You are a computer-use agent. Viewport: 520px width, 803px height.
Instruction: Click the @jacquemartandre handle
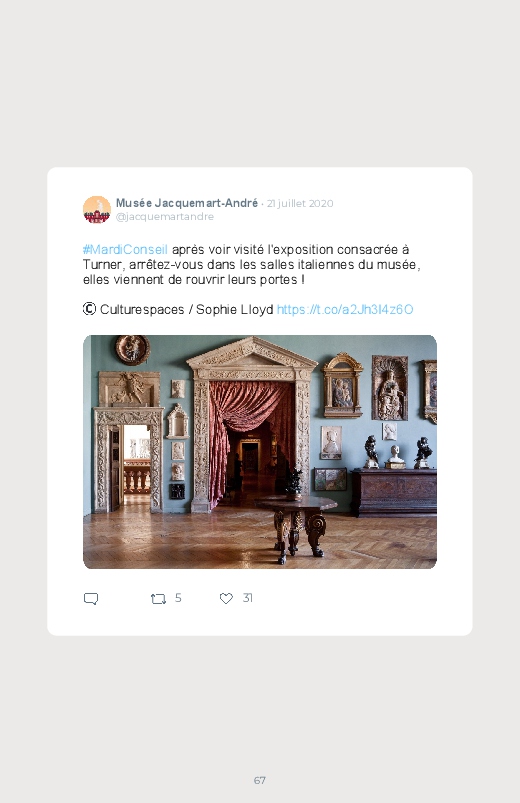point(164,217)
